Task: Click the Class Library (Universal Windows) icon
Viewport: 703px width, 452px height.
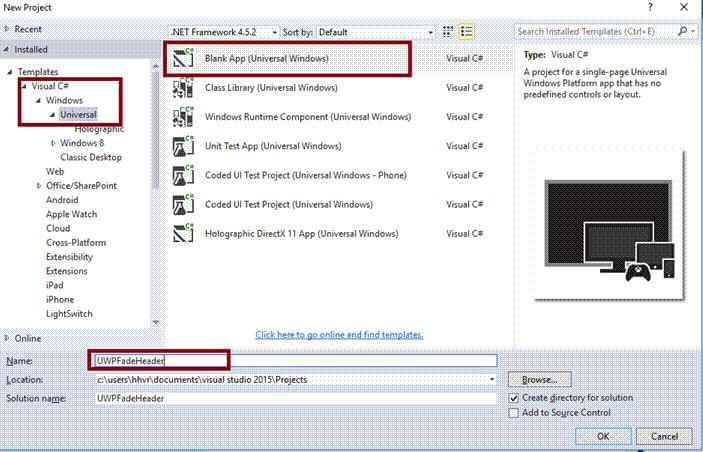Action: pos(183,87)
